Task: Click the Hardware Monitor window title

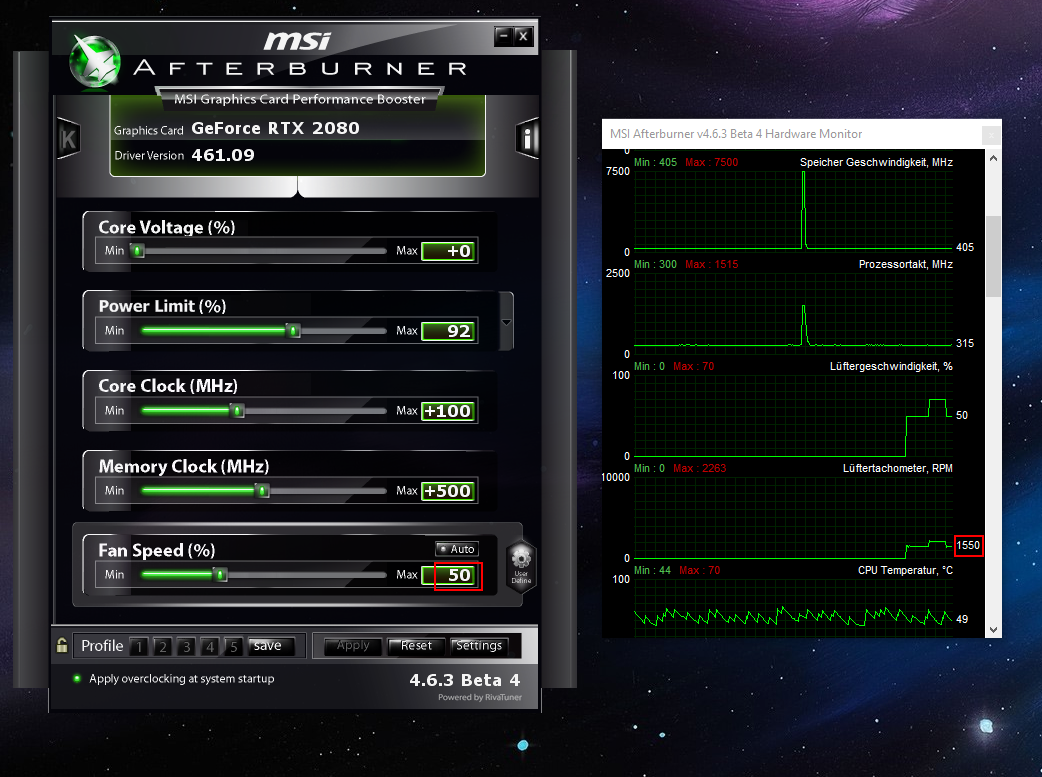Action: (736, 134)
